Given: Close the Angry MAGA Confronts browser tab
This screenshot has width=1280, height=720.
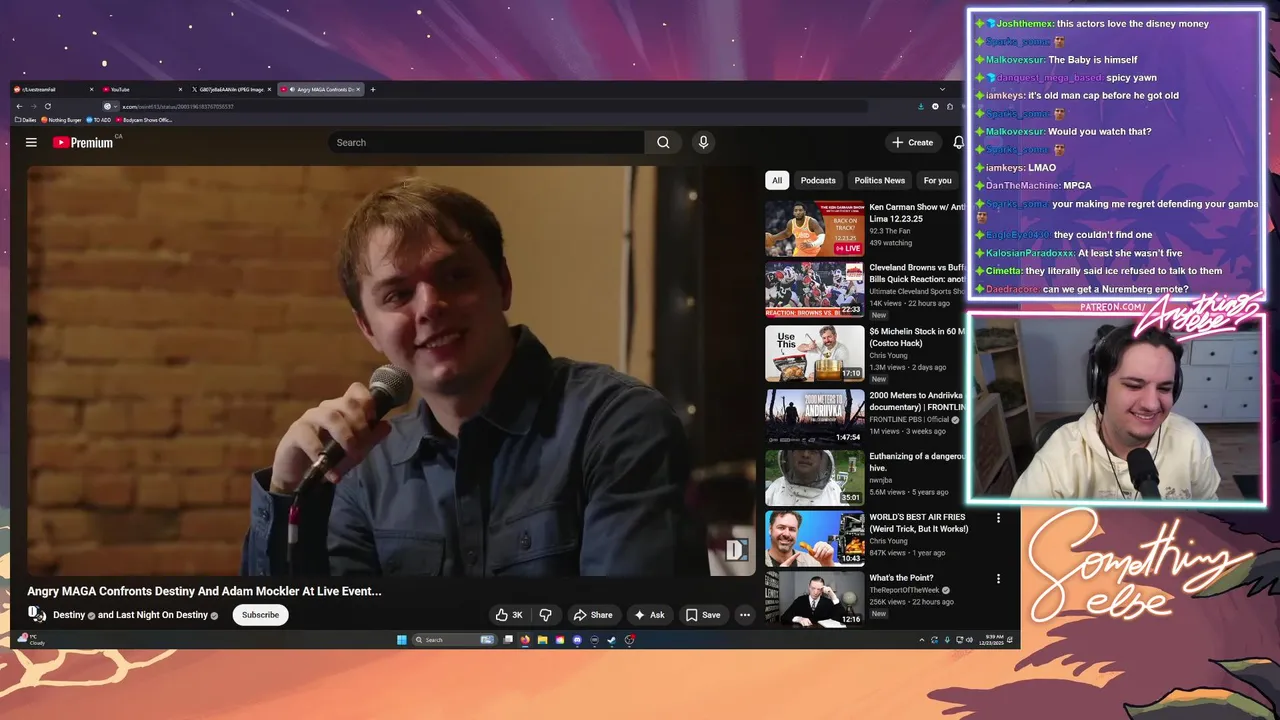Looking at the screenshot, I should [358, 89].
